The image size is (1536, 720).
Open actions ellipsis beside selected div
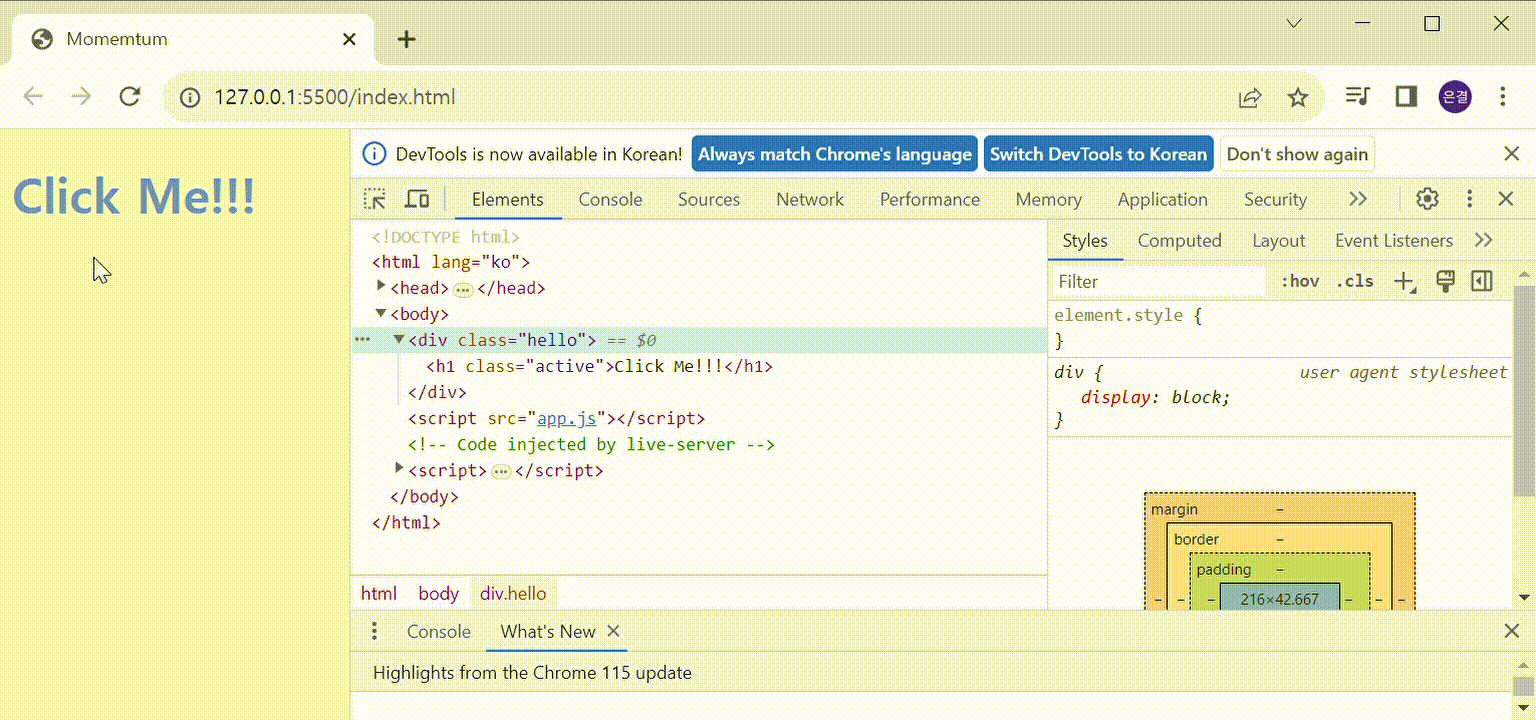coord(362,340)
